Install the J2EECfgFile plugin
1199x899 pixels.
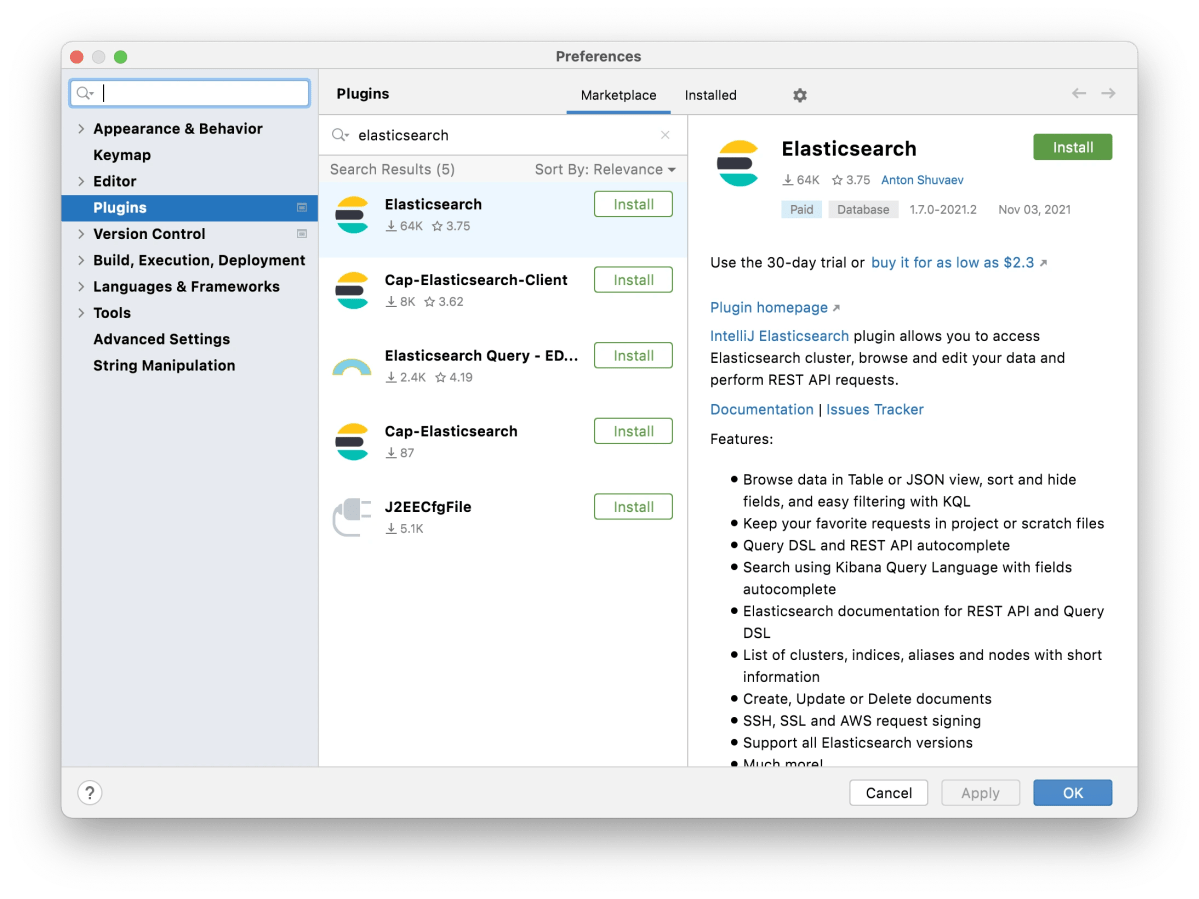point(633,507)
